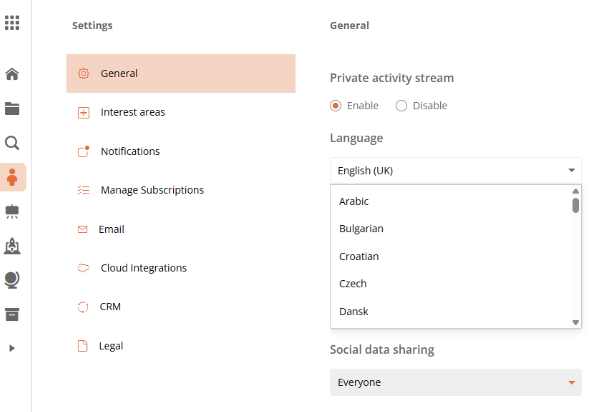
Task: Expand the sidebar with the play arrow
Action: click(12, 348)
